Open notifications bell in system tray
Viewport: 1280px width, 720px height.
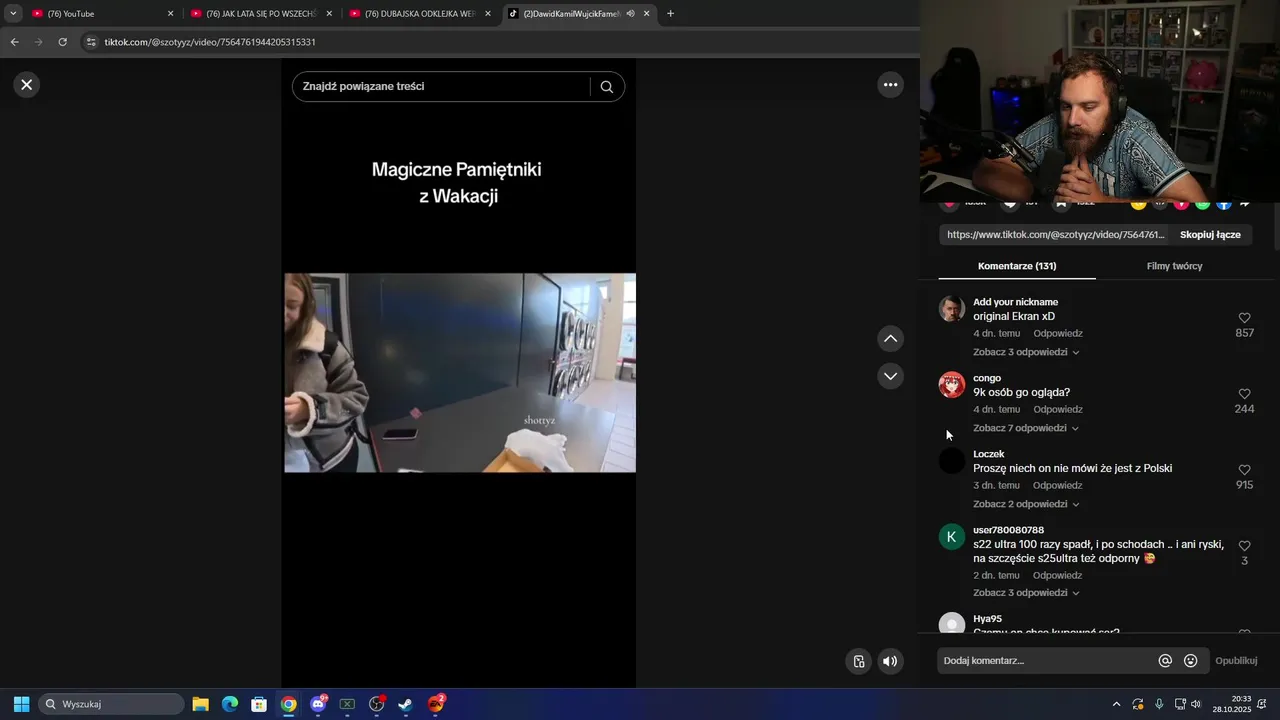click(x=1262, y=704)
